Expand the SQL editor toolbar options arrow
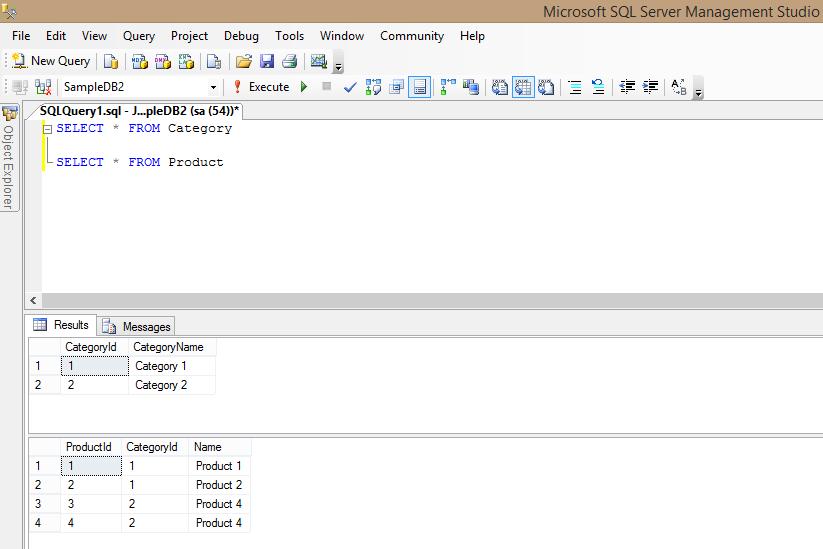This screenshot has width=823, height=549. 698,93
